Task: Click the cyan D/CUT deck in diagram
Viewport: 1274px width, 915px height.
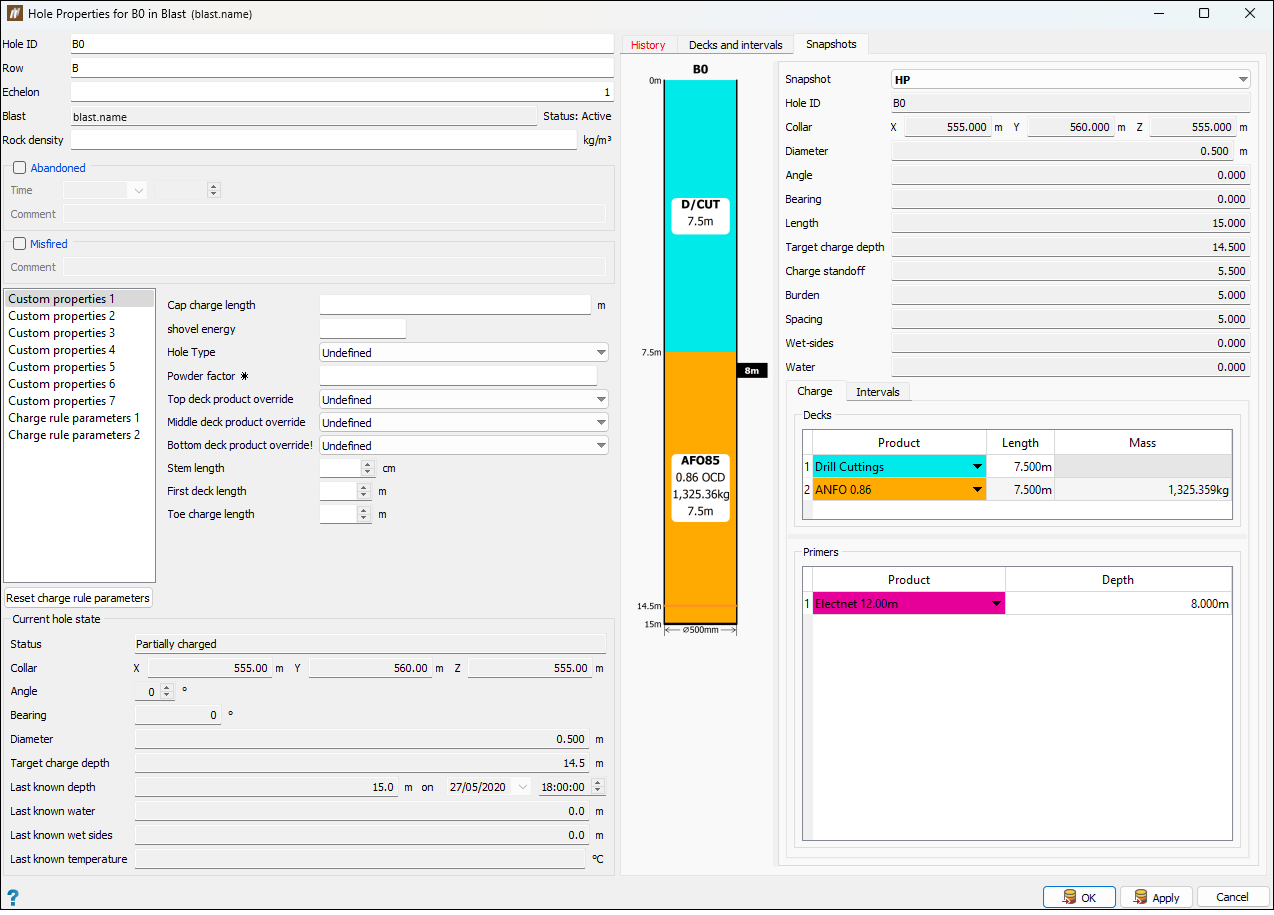Action: (700, 215)
